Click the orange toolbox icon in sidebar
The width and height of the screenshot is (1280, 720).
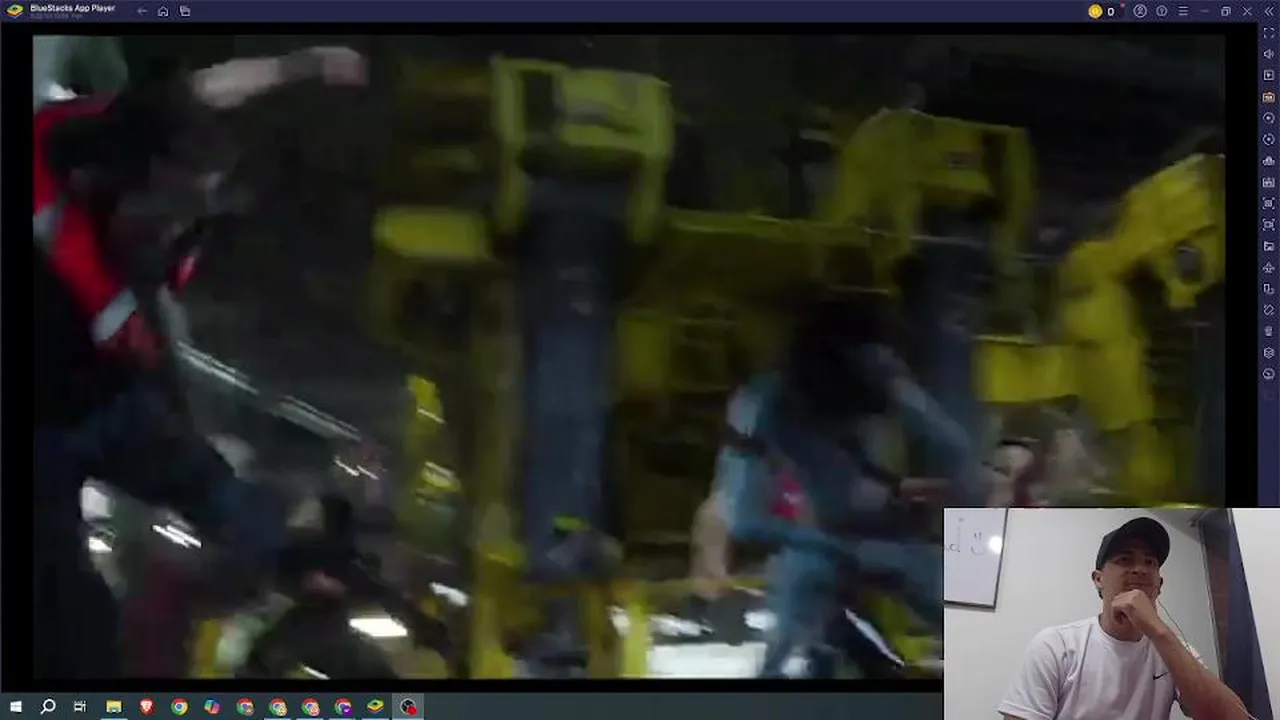coord(1269,97)
